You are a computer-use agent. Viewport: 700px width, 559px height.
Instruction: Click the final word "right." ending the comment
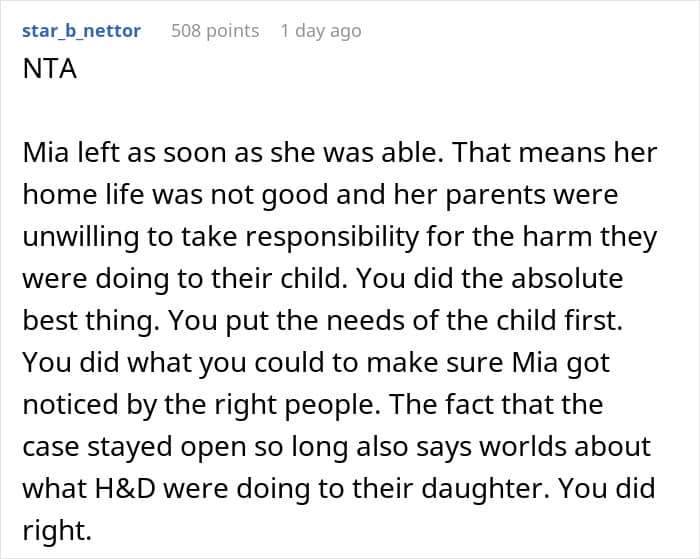[x=57, y=530]
